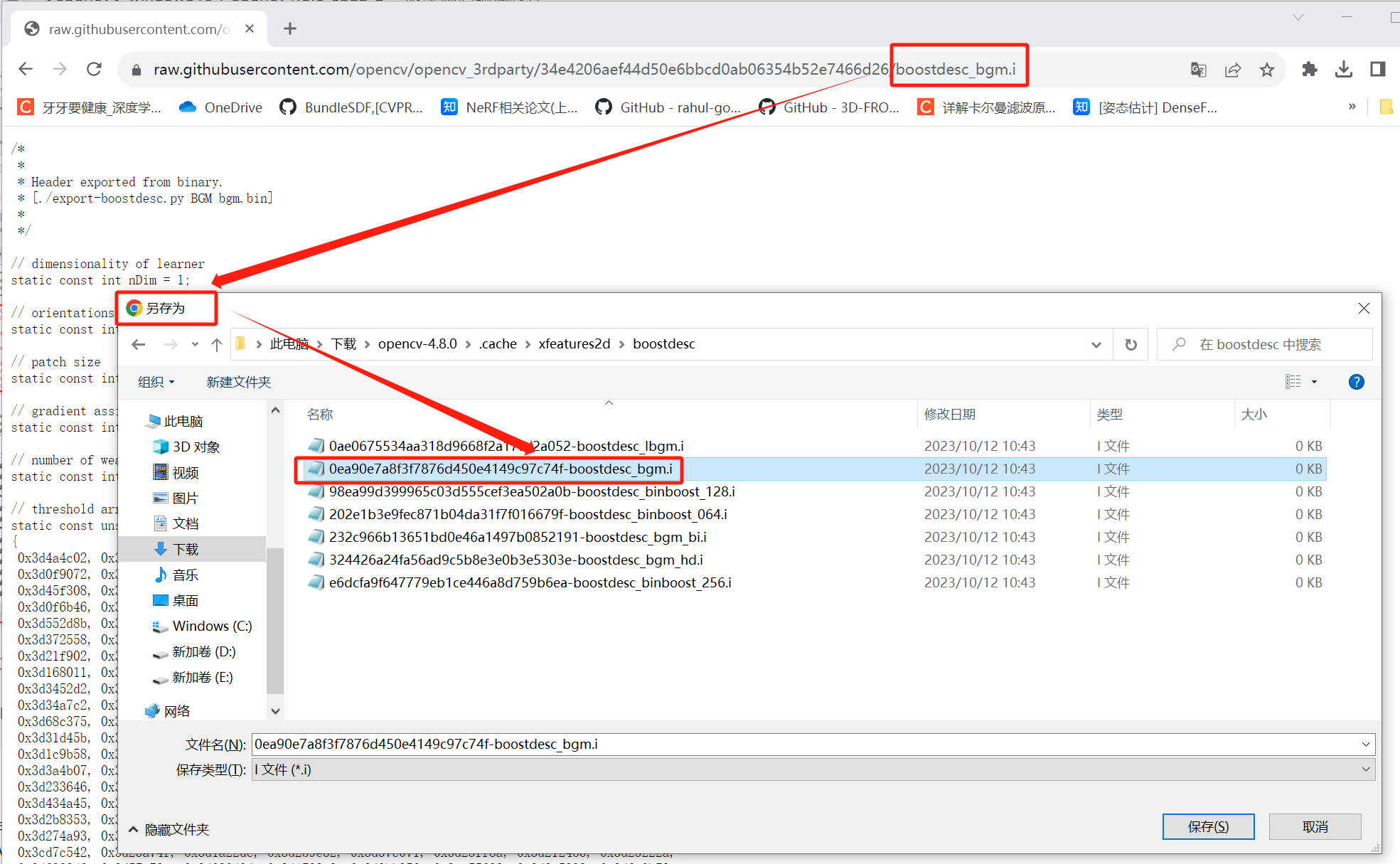Sort files by the 类型 column header
Screen dimensions: 1400x864
pos(1110,414)
